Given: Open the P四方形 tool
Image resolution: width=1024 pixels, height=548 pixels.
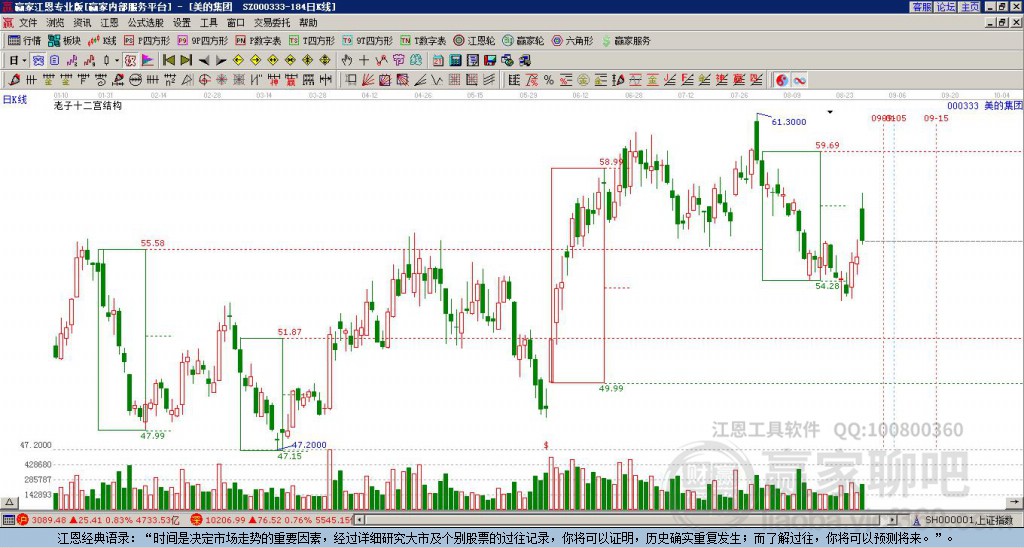Looking at the screenshot, I should pyautogui.click(x=147, y=40).
